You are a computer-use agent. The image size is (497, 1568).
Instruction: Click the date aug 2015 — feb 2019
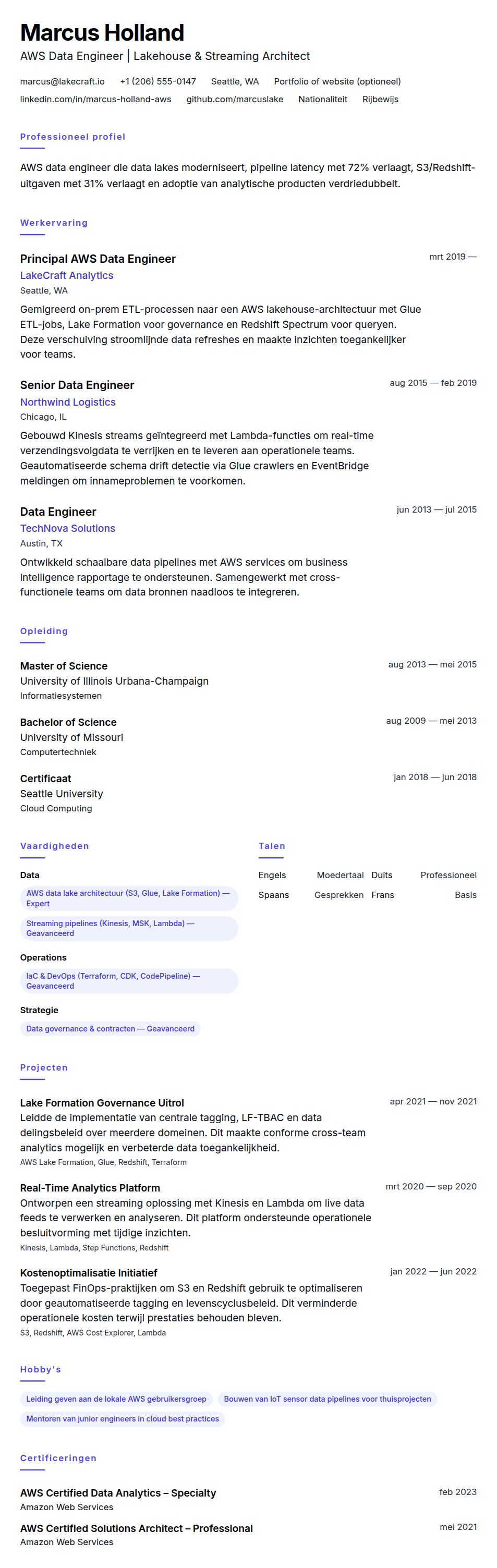[x=433, y=382]
